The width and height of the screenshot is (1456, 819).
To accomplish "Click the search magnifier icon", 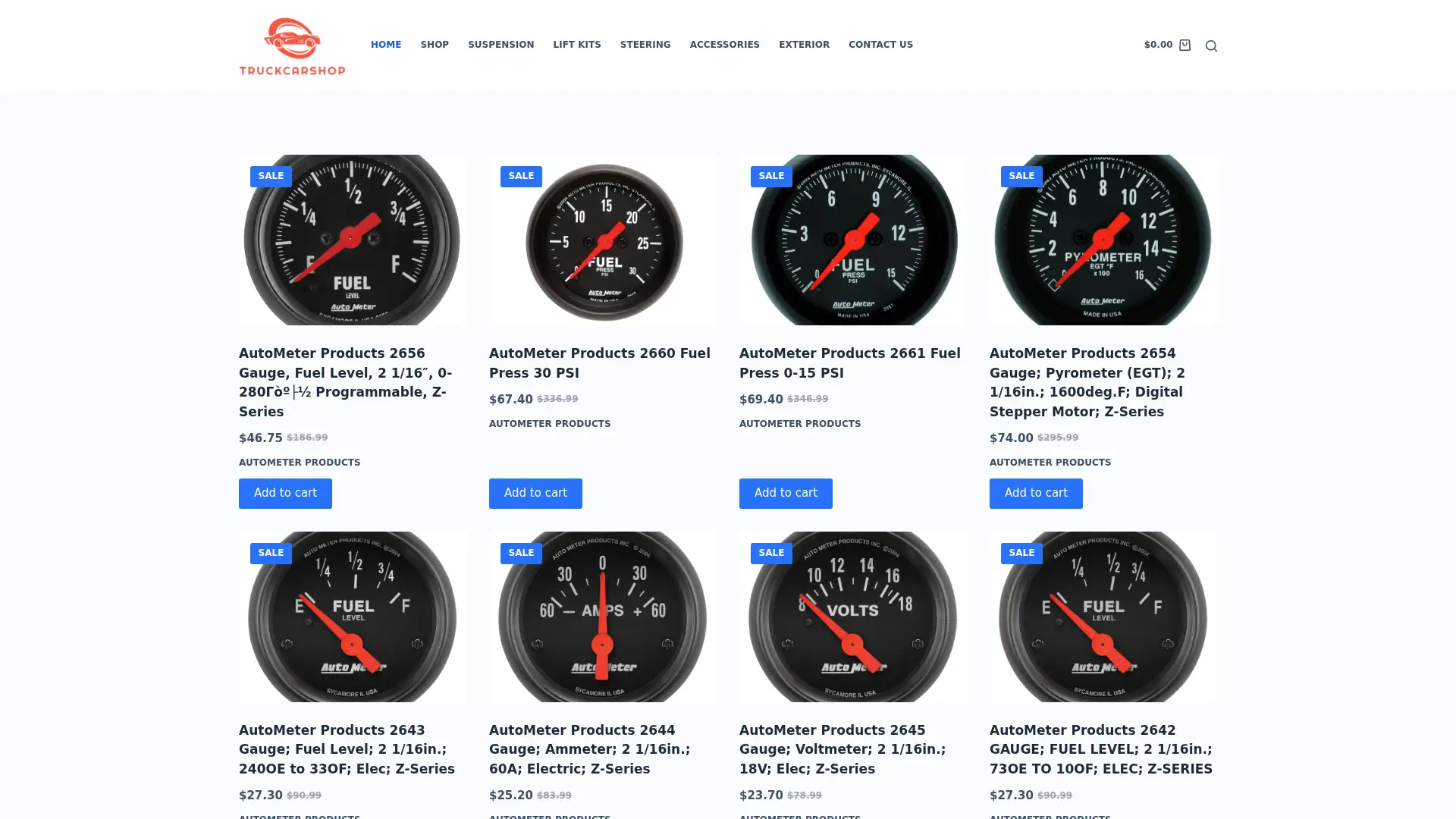I will [1211, 45].
